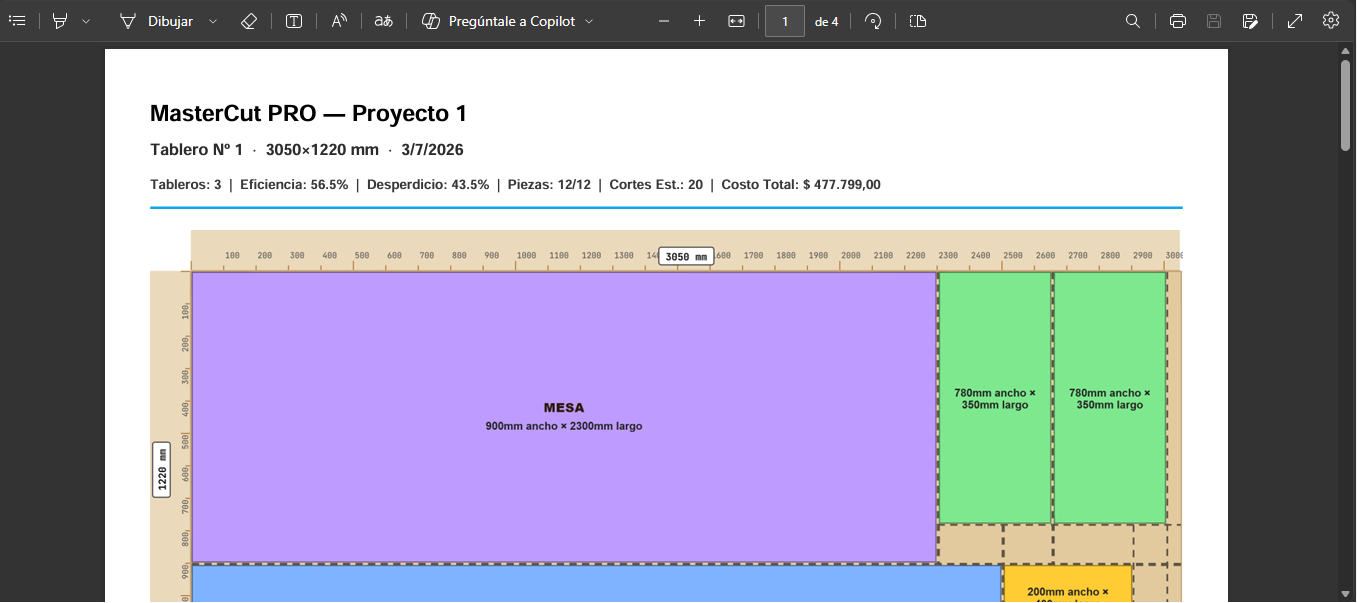Click the orange 200mm ancho piece

click(1067, 584)
